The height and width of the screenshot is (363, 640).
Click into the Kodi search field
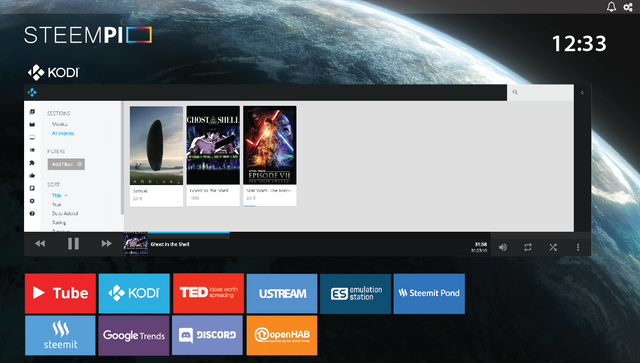[540, 92]
